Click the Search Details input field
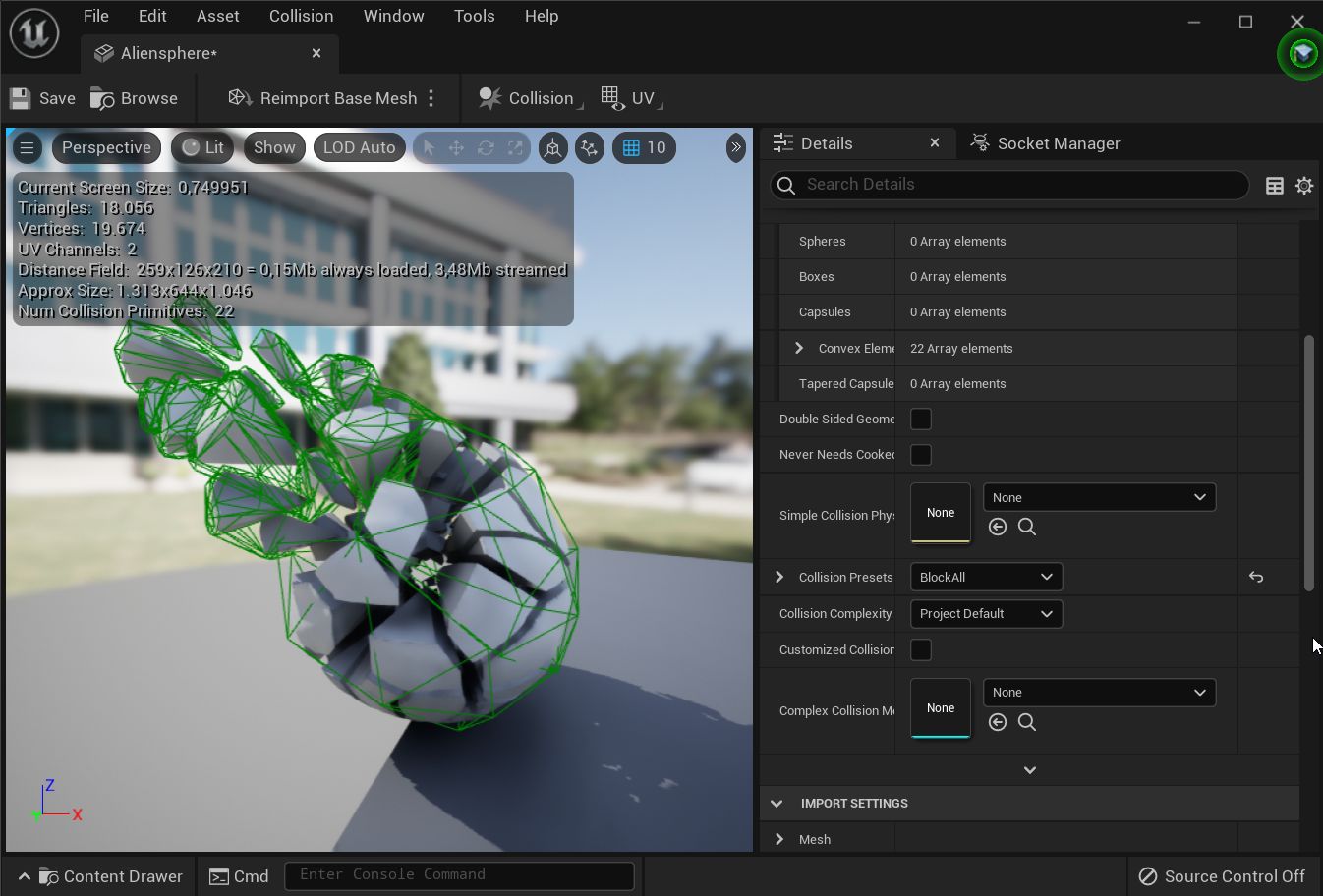Viewport: 1323px width, 896px height. point(1012,185)
